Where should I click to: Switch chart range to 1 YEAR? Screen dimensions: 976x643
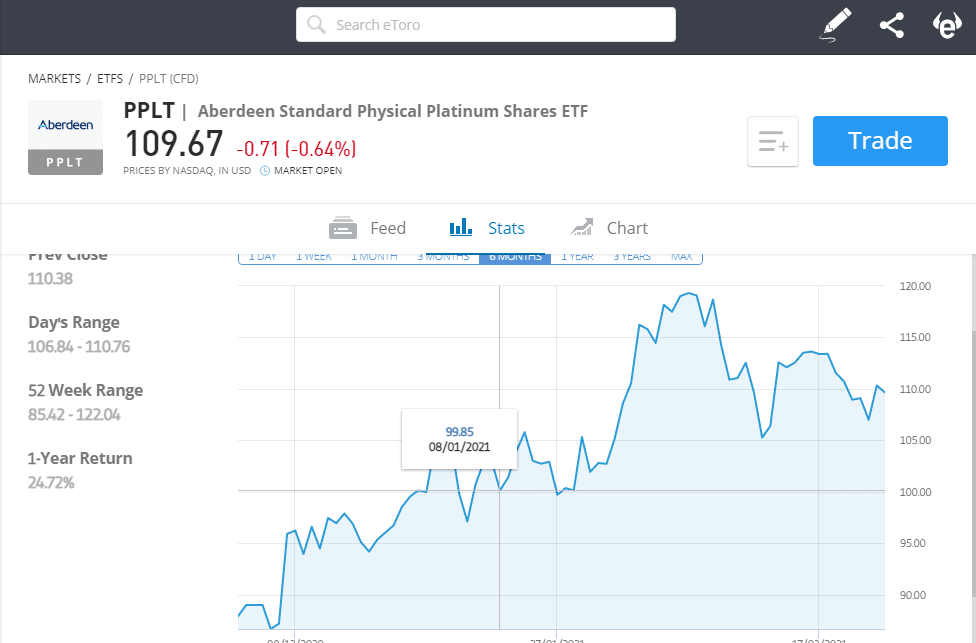(x=577, y=257)
